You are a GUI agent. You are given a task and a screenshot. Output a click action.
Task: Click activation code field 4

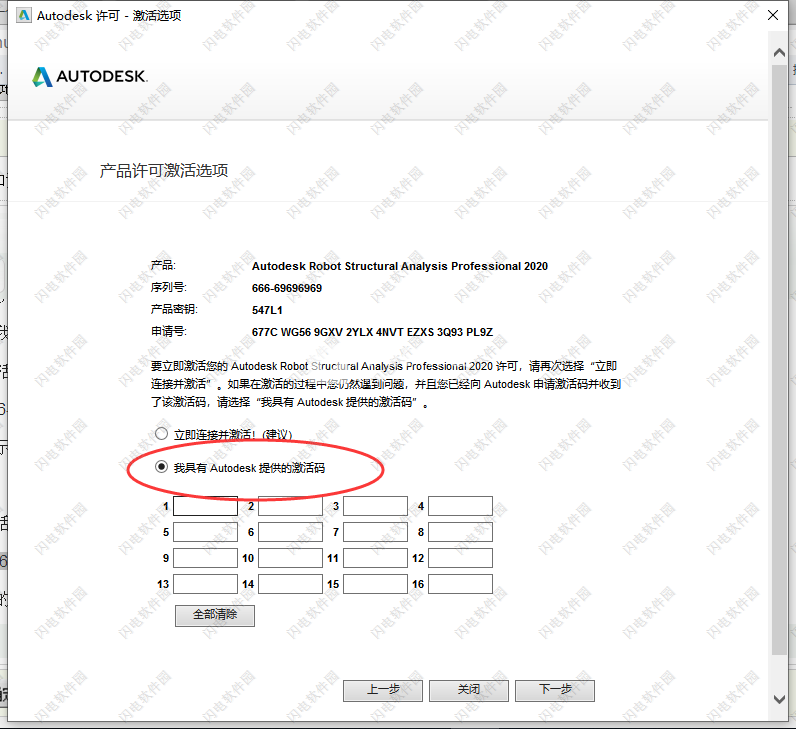click(x=460, y=506)
